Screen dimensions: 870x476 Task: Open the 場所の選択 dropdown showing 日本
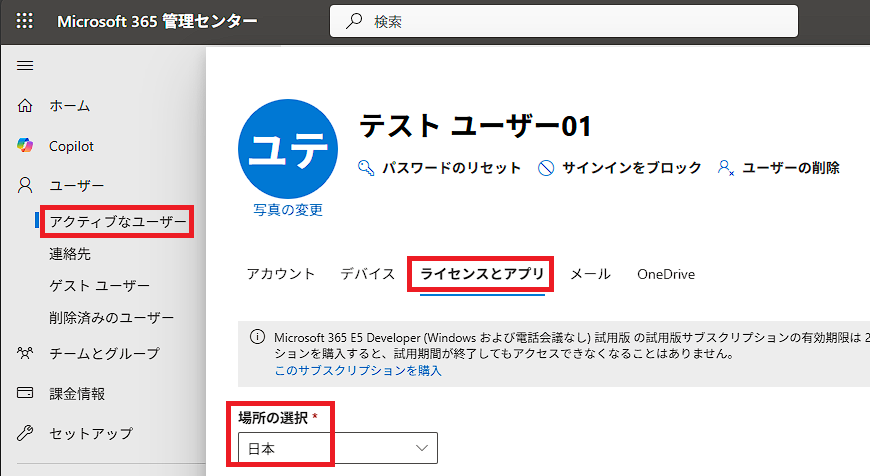338,448
